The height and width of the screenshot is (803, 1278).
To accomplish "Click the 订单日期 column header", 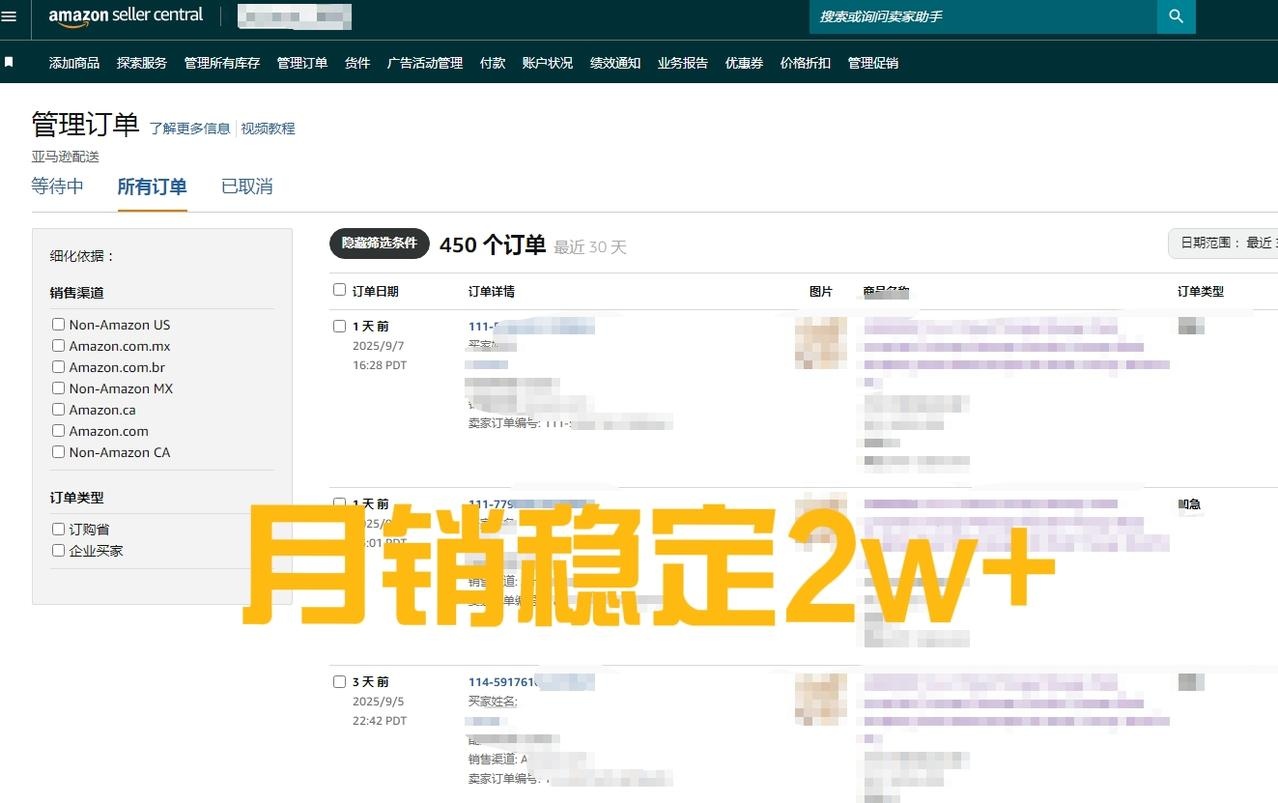I will [376, 291].
